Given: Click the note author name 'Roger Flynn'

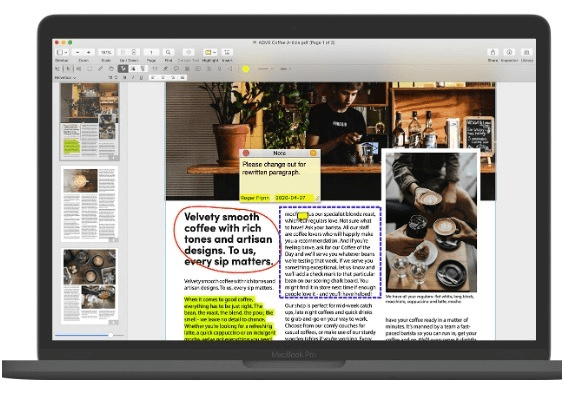Looking at the screenshot, I should pyautogui.click(x=255, y=198).
